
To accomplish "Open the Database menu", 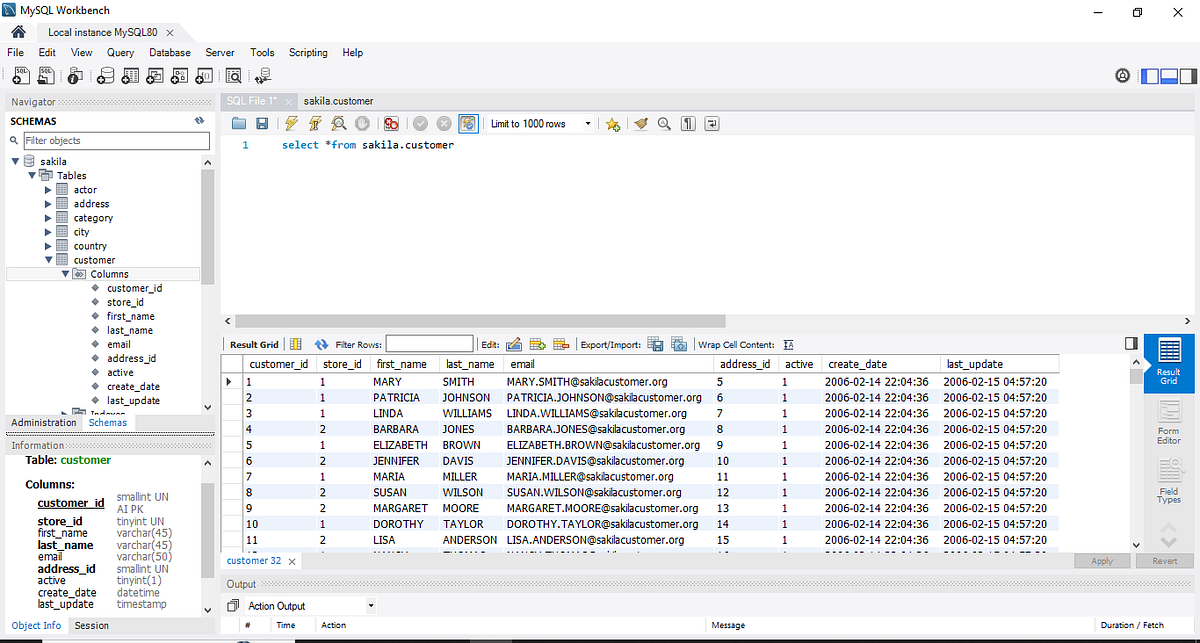I will tap(170, 52).
